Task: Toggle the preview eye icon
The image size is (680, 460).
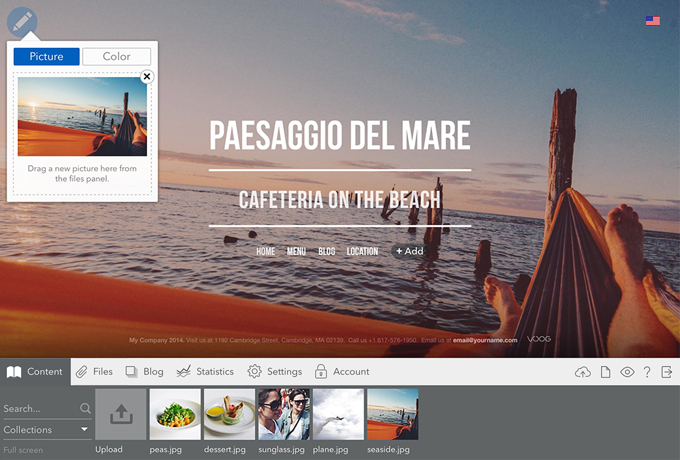Action: pyautogui.click(x=627, y=372)
